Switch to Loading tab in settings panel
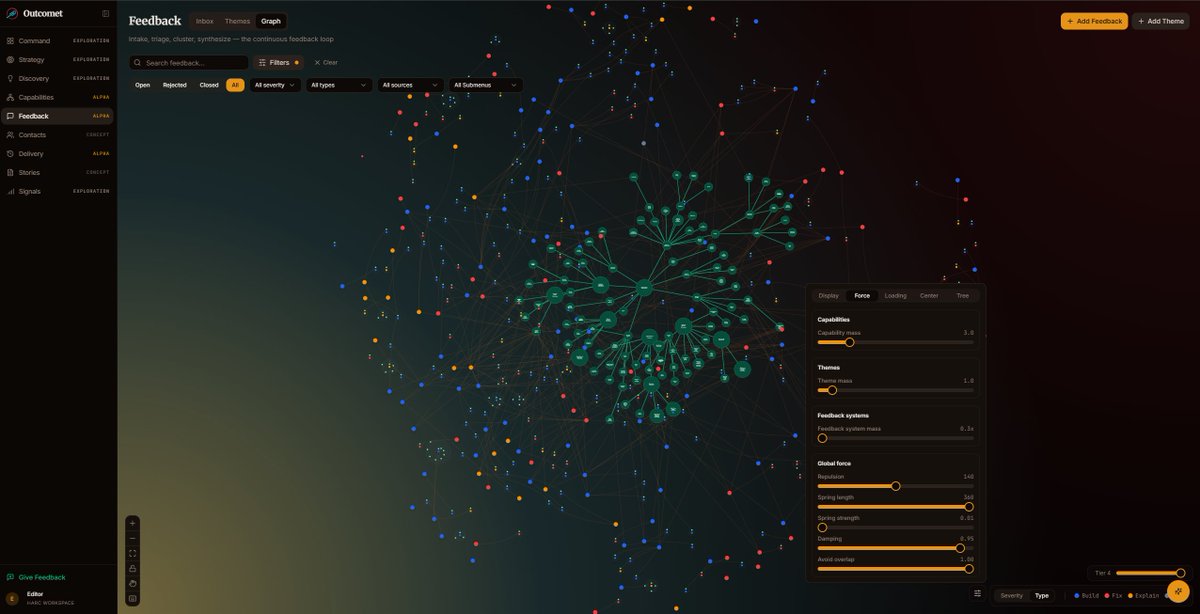This screenshot has width=1200, height=614. point(896,295)
